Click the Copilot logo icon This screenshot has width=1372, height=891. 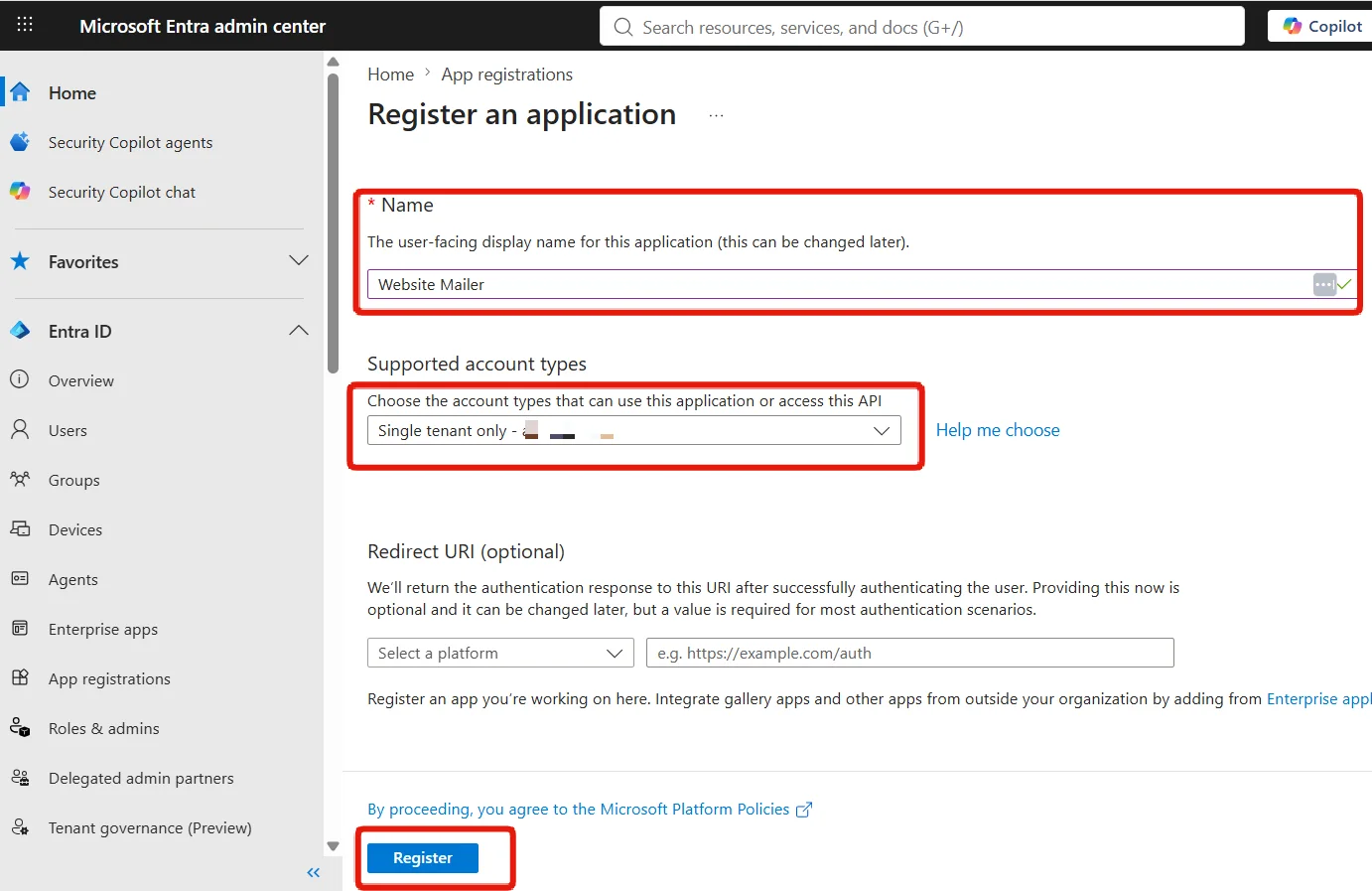tap(1292, 26)
